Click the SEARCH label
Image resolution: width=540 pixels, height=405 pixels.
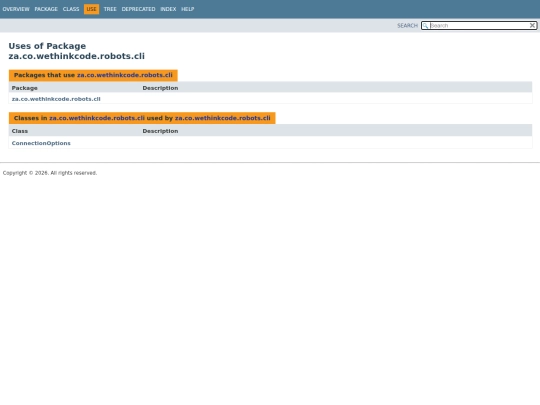[407, 25]
